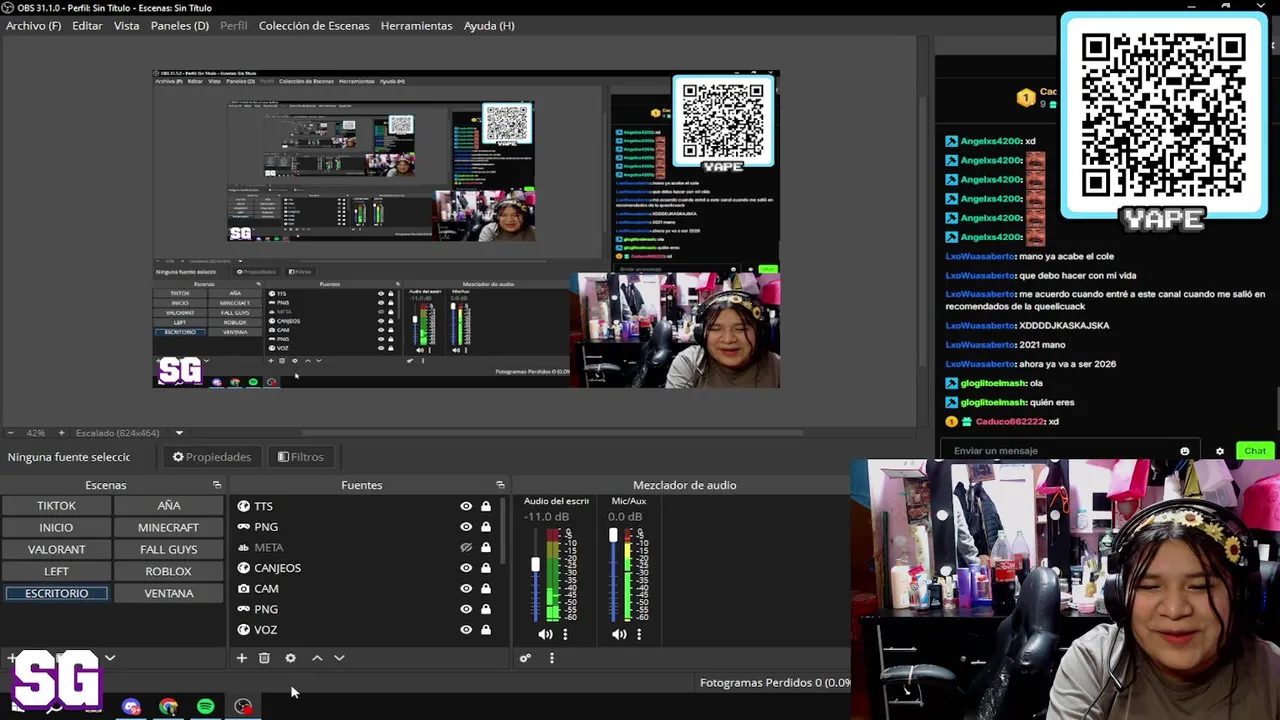Mute Audio del escritorio speaker
This screenshot has height=720, width=1280.
pos(545,634)
